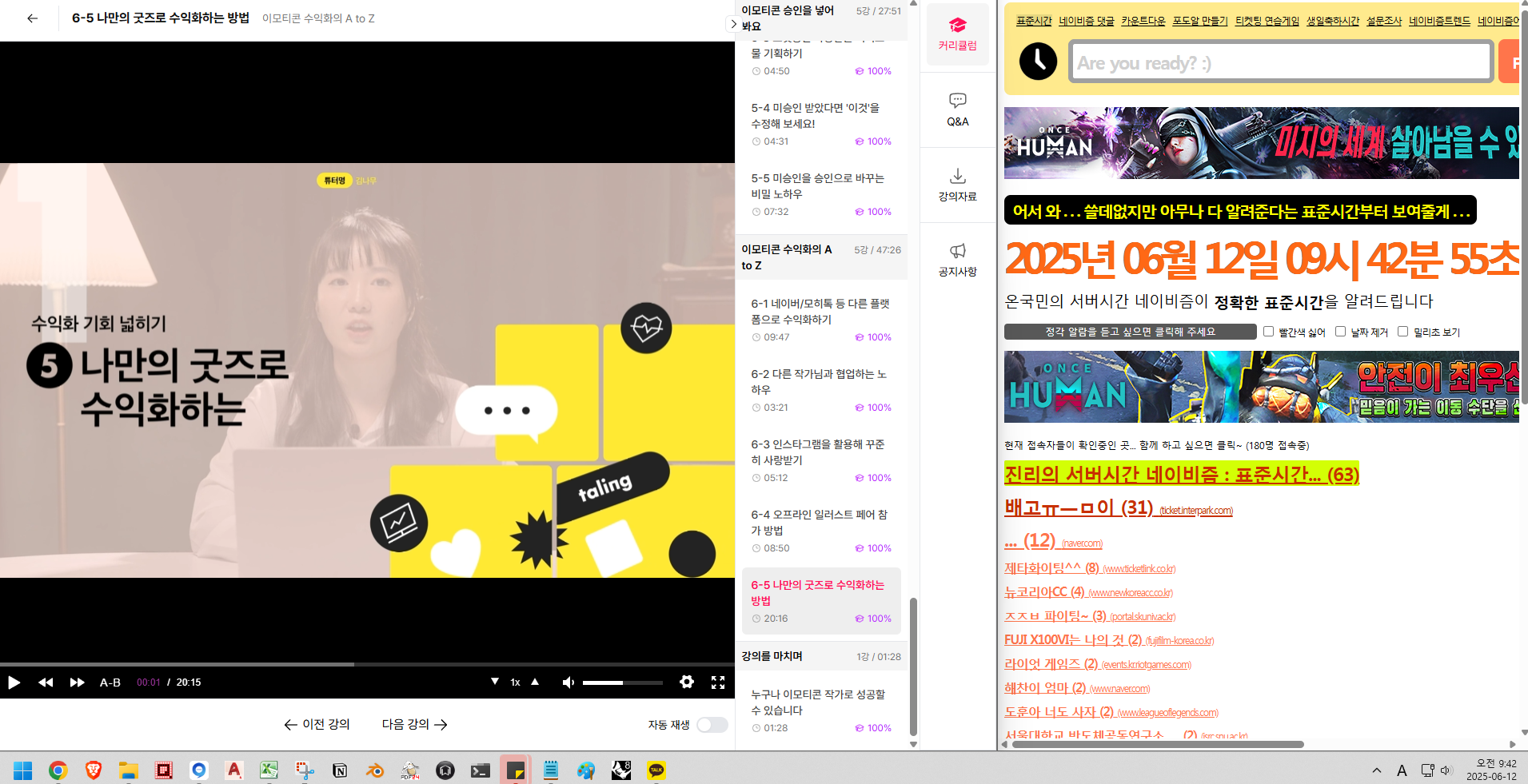The height and width of the screenshot is (784, 1528).
Task: Expand the 이모티콘 승인을 넣어 봐요 section header
Action: (x=821, y=18)
